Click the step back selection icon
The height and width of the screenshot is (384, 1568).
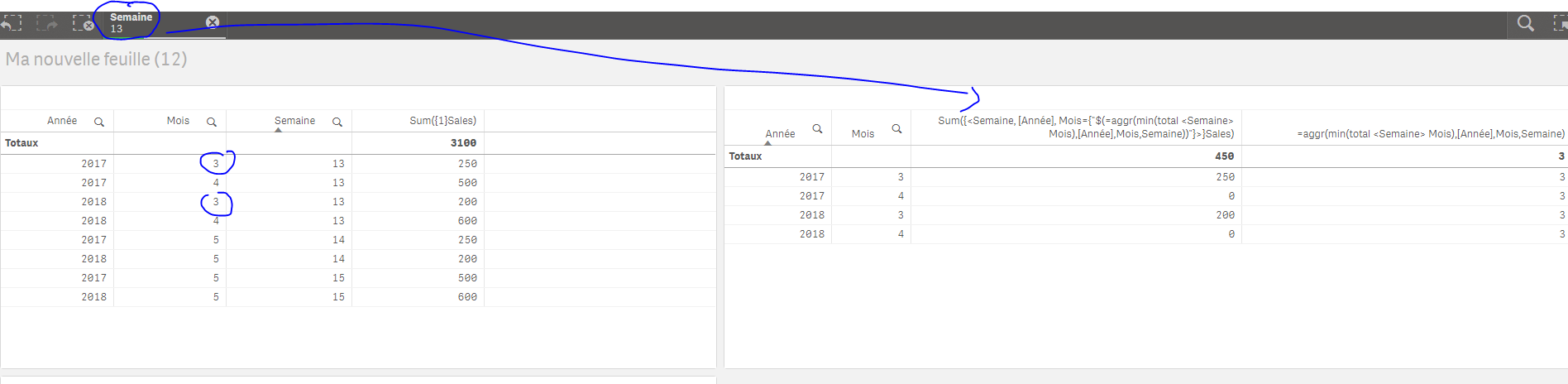[11, 23]
